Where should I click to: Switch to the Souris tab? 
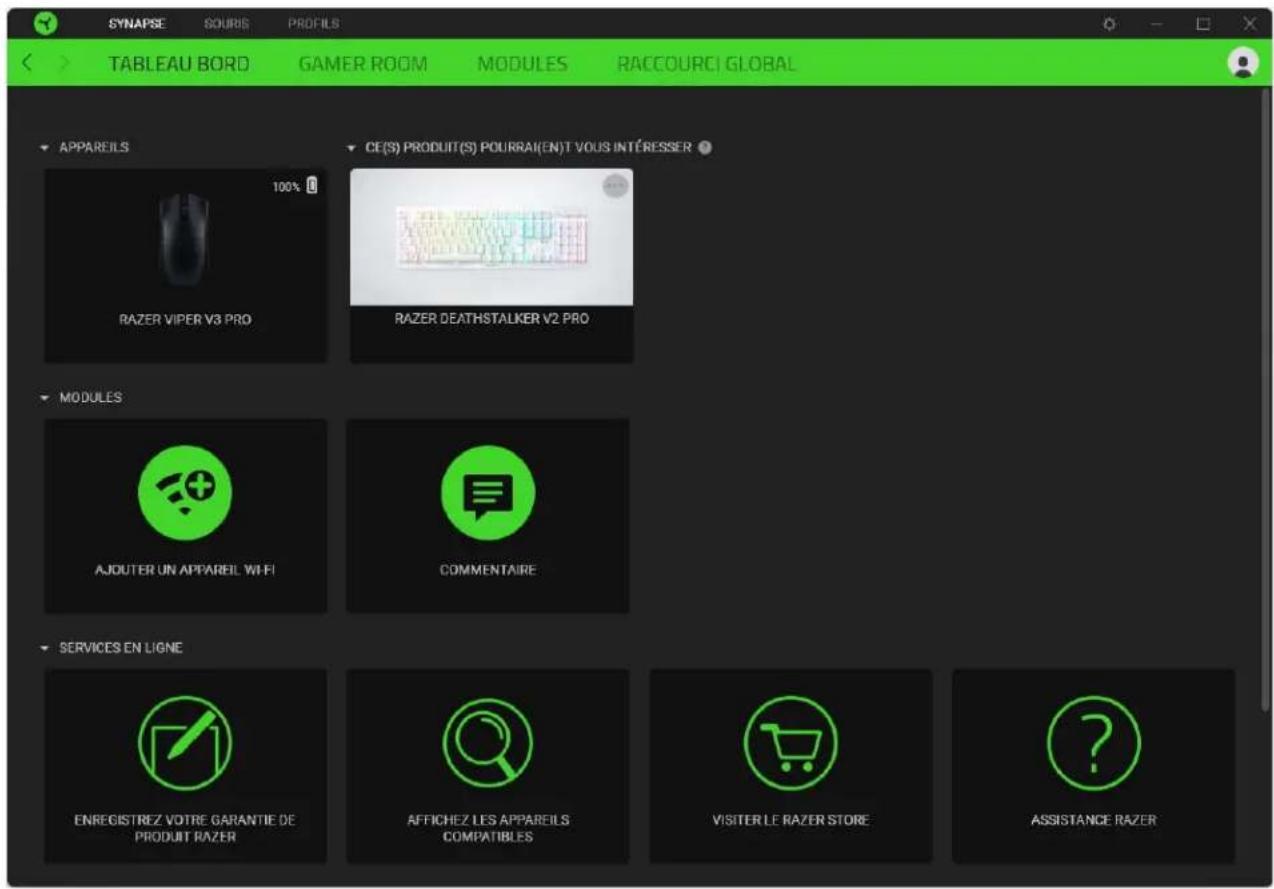click(x=226, y=23)
